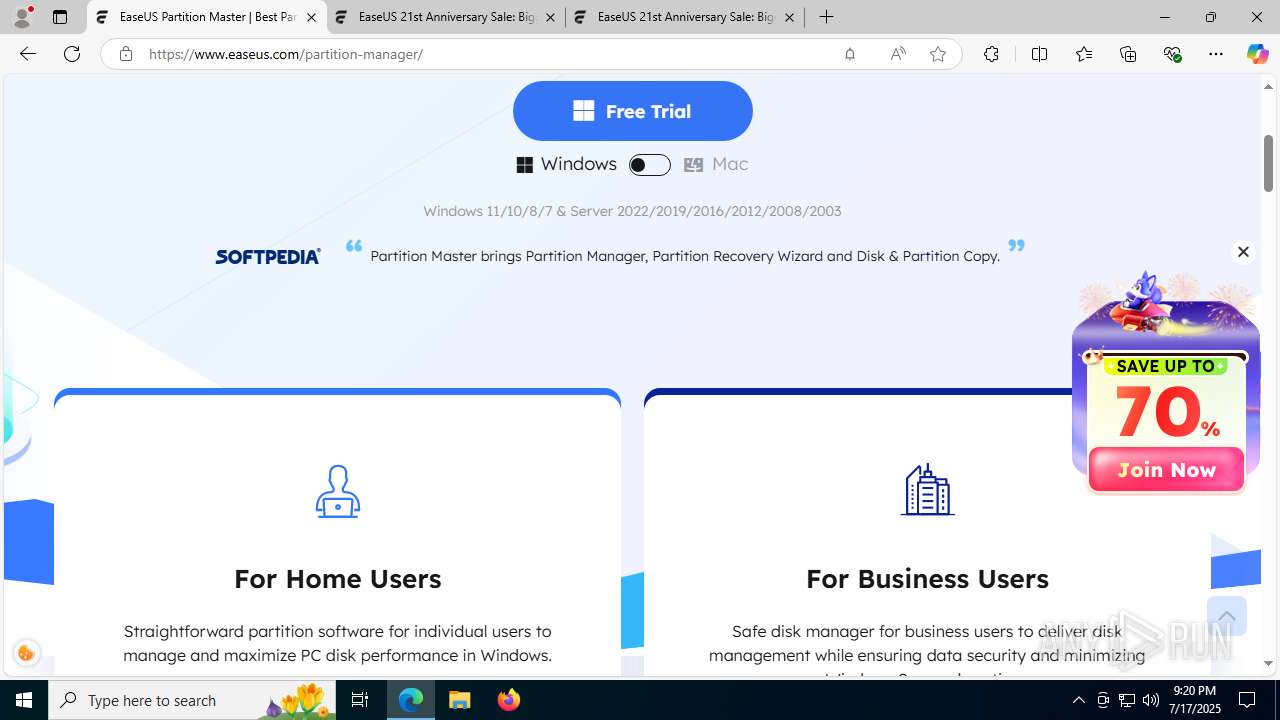Refresh the page with reload icon
The image size is (1280, 720).
click(72, 54)
